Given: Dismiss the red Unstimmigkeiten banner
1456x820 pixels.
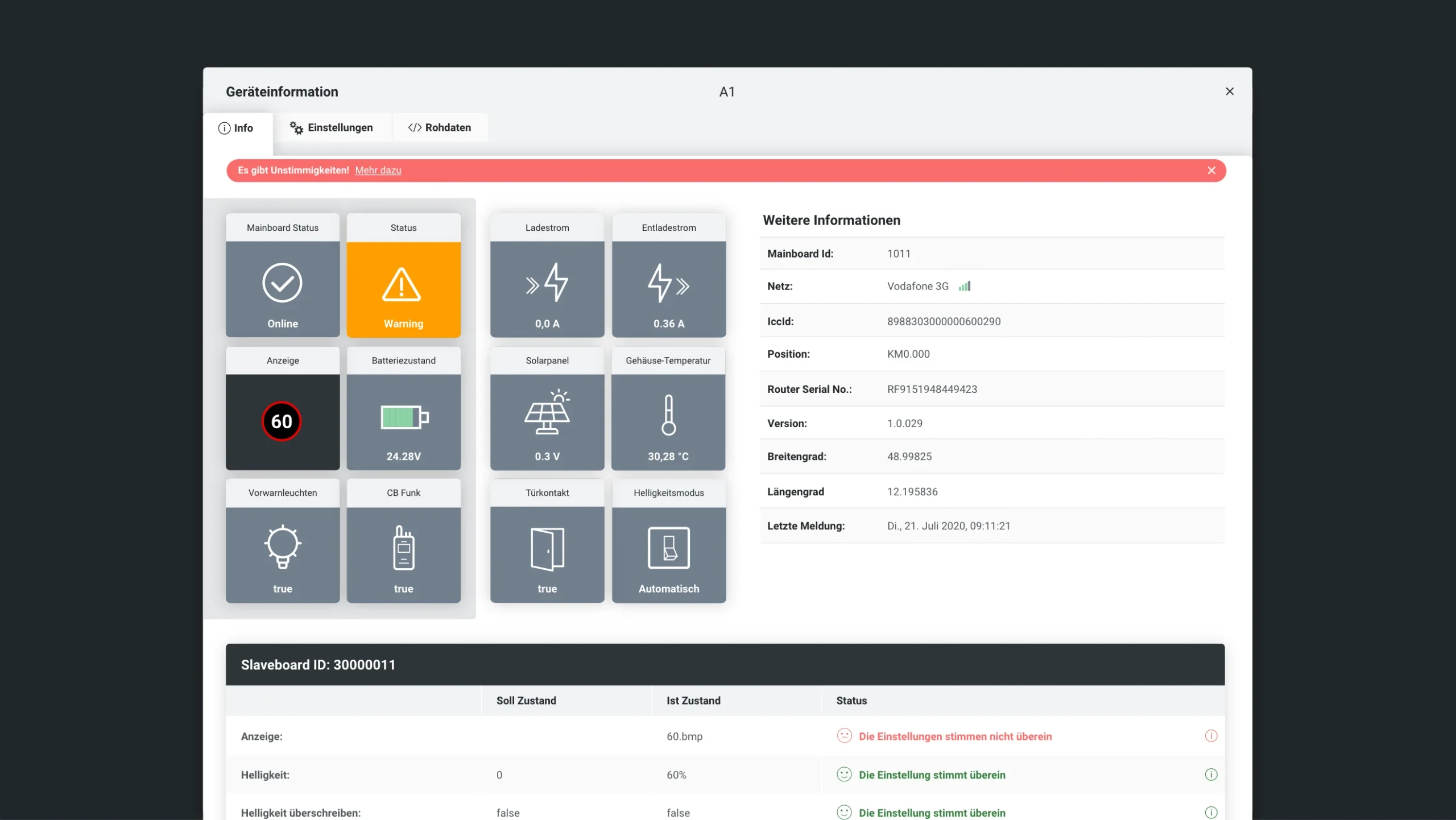Looking at the screenshot, I should click(x=1211, y=170).
